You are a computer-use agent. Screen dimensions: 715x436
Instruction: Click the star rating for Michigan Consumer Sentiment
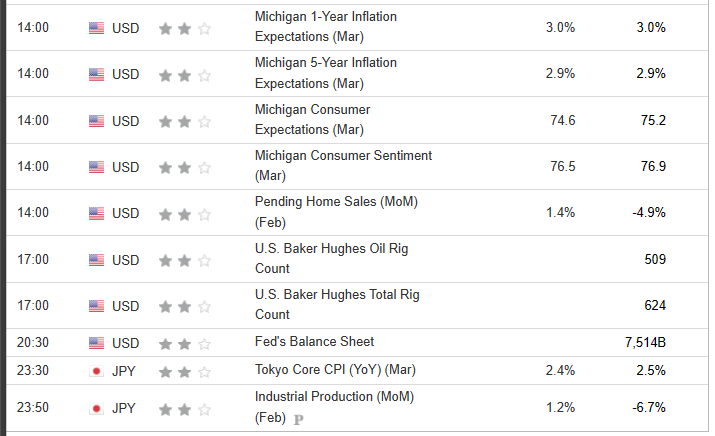[185, 167]
